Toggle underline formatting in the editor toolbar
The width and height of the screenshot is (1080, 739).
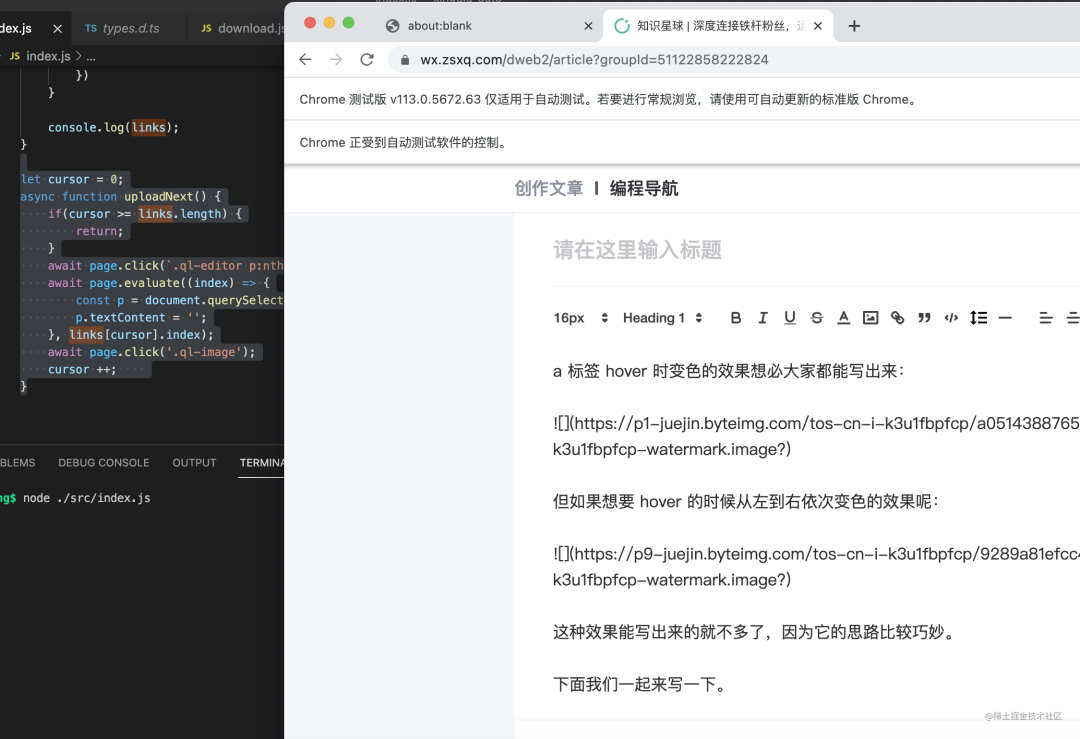(789, 318)
